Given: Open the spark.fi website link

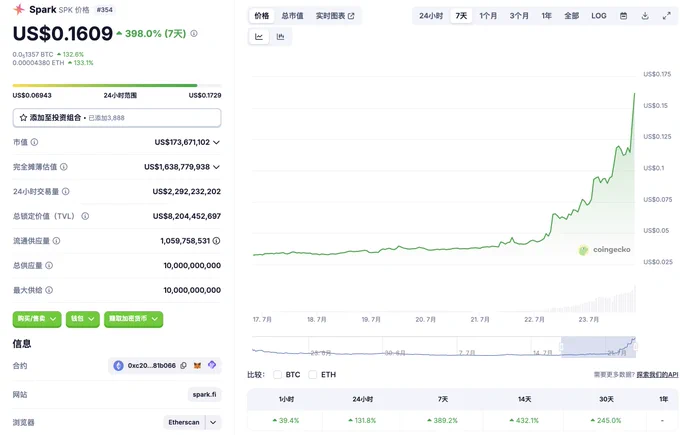Looking at the screenshot, I should tap(205, 395).
